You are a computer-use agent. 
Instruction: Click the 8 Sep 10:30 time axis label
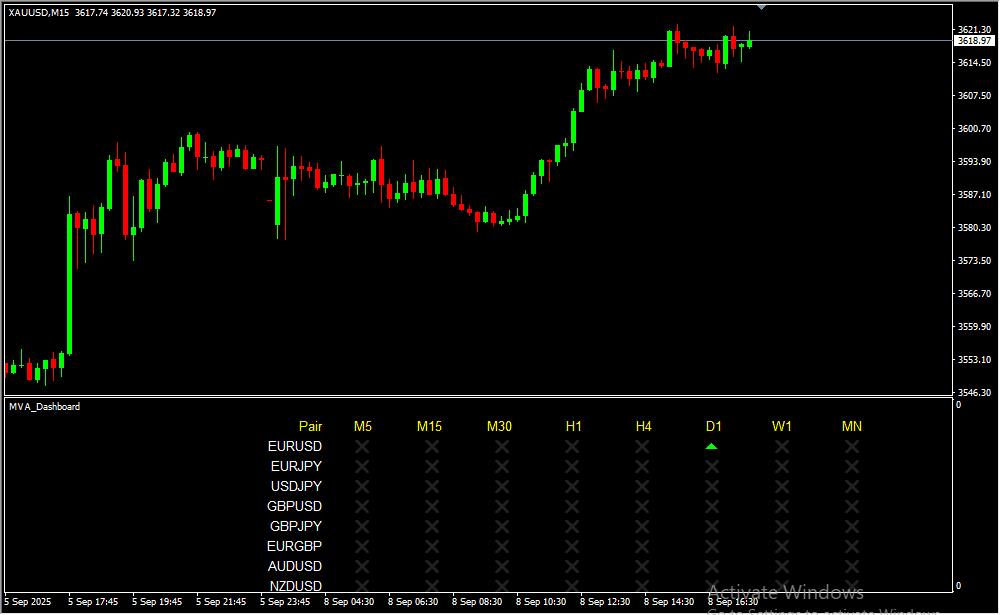[541, 602]
